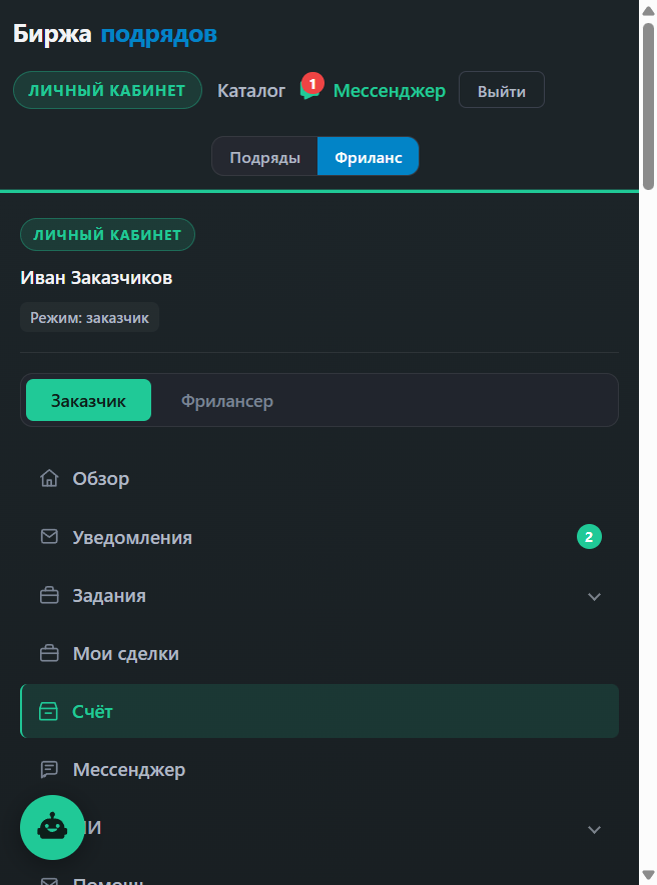Viewport: 657px width, 885px height.
Task: Click the green notifications count badge
Action: pyautogui.click(x=589, y=537)
